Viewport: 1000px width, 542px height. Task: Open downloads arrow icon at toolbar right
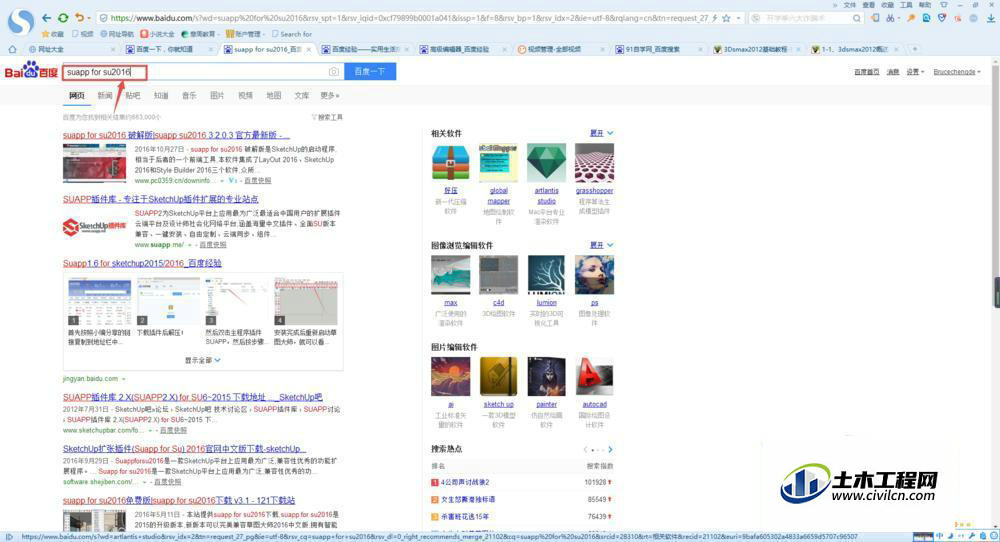tap(990, 18)
